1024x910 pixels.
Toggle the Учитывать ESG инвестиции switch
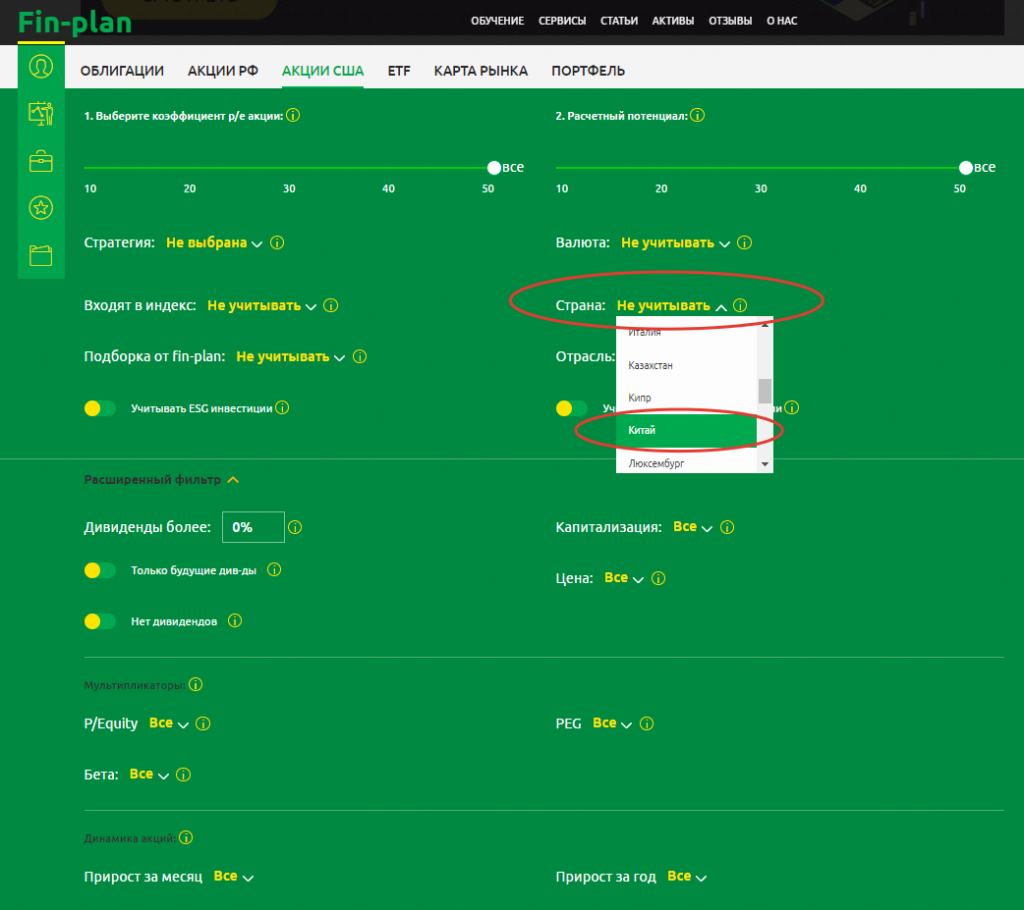pos(100,408)
